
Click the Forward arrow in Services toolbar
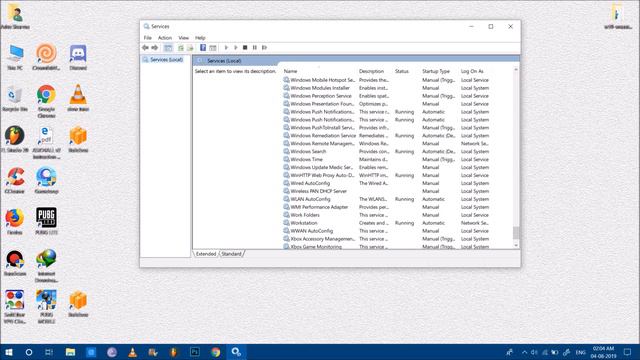click(x=155, y=48)
